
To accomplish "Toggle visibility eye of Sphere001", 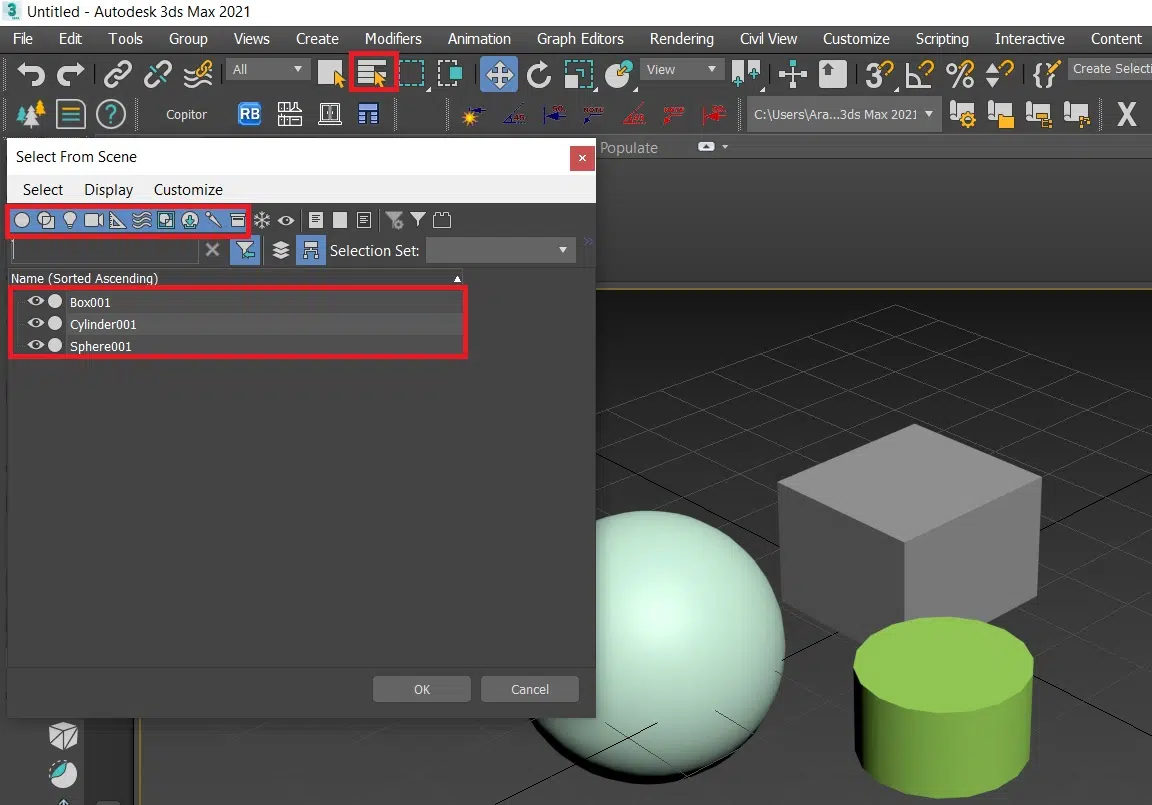I will point(36,346).
